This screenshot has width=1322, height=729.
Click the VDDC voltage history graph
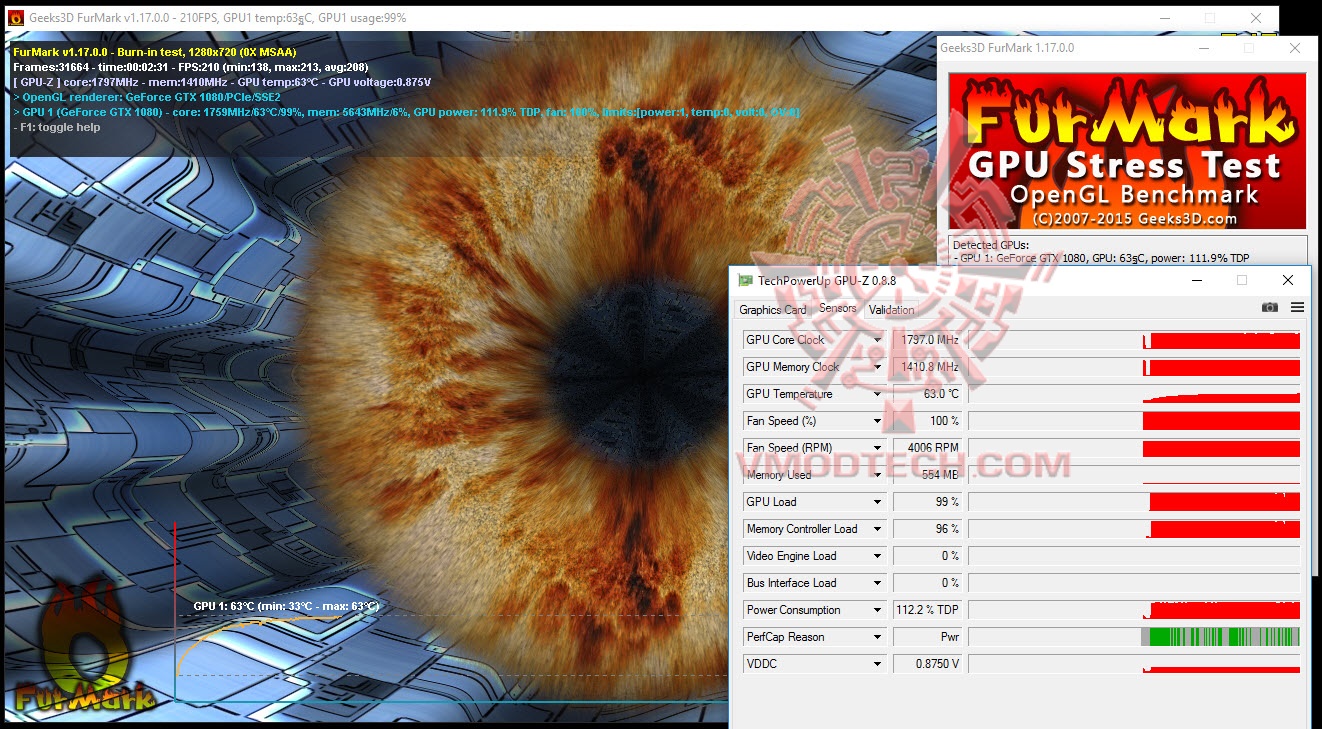point(1134,664)
